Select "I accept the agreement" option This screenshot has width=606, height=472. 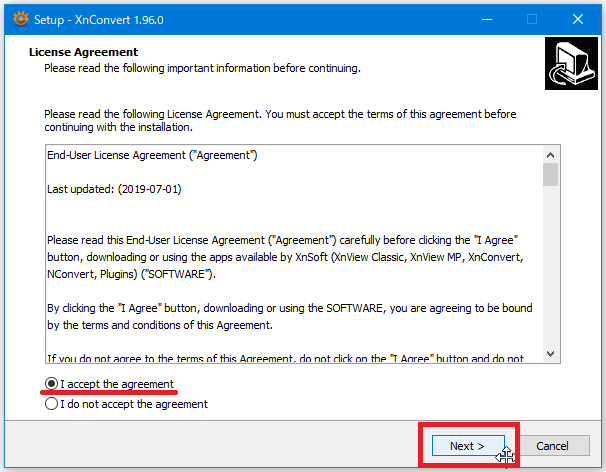[52, 384]
